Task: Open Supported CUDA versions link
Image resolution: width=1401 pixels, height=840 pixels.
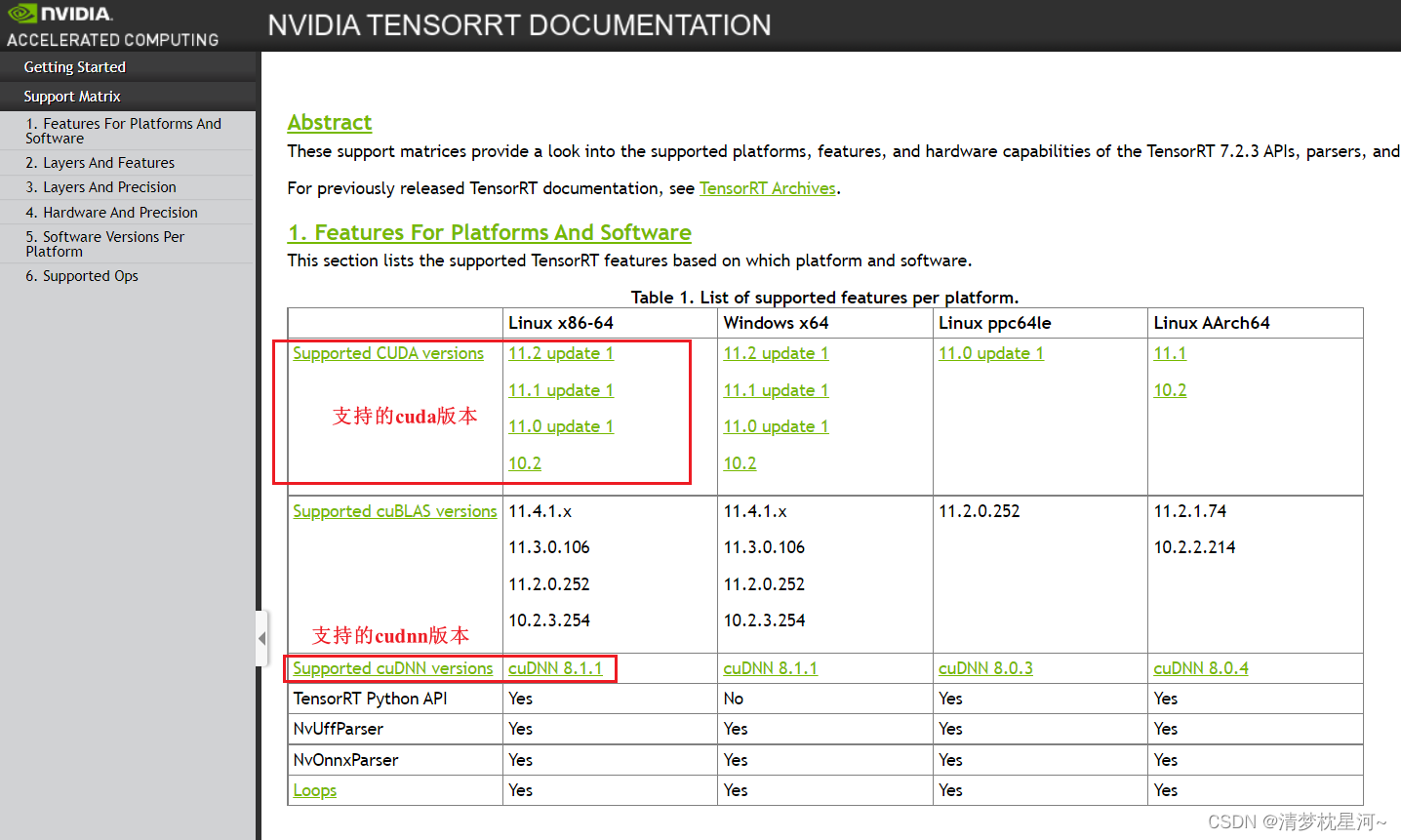Action: [x=388, y=353]
